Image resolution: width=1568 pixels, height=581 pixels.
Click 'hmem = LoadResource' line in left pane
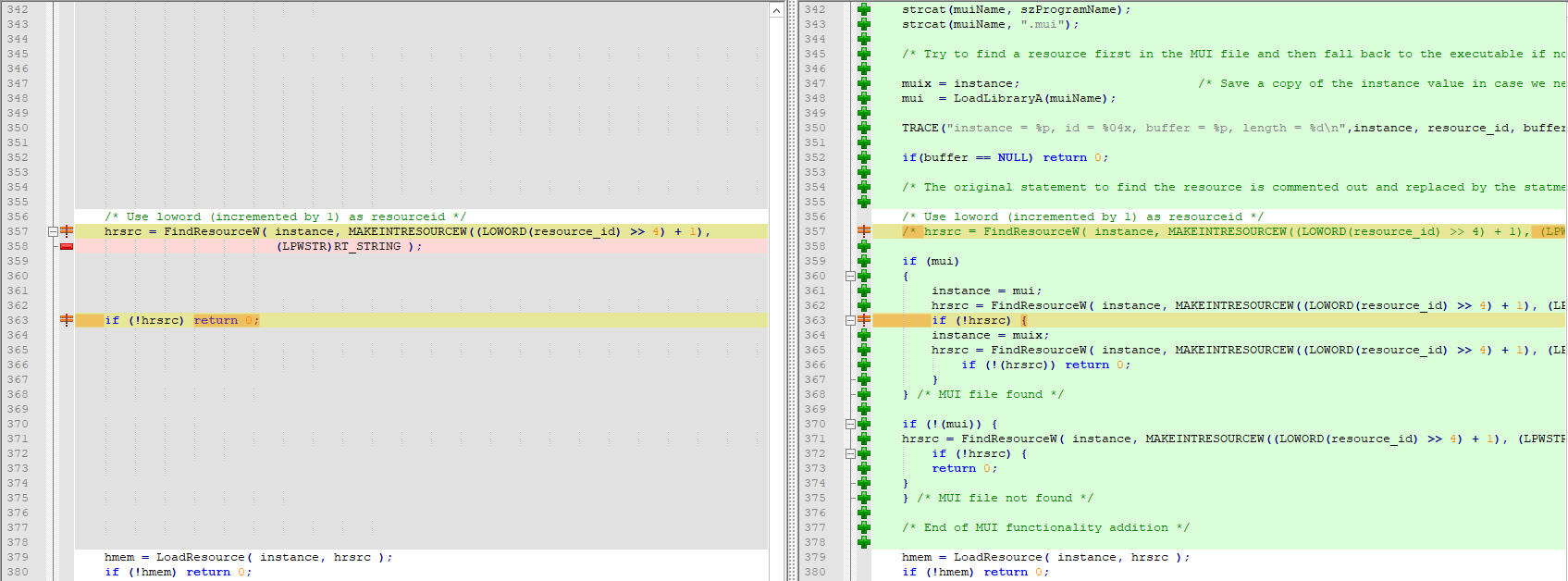tap(248, 557)
